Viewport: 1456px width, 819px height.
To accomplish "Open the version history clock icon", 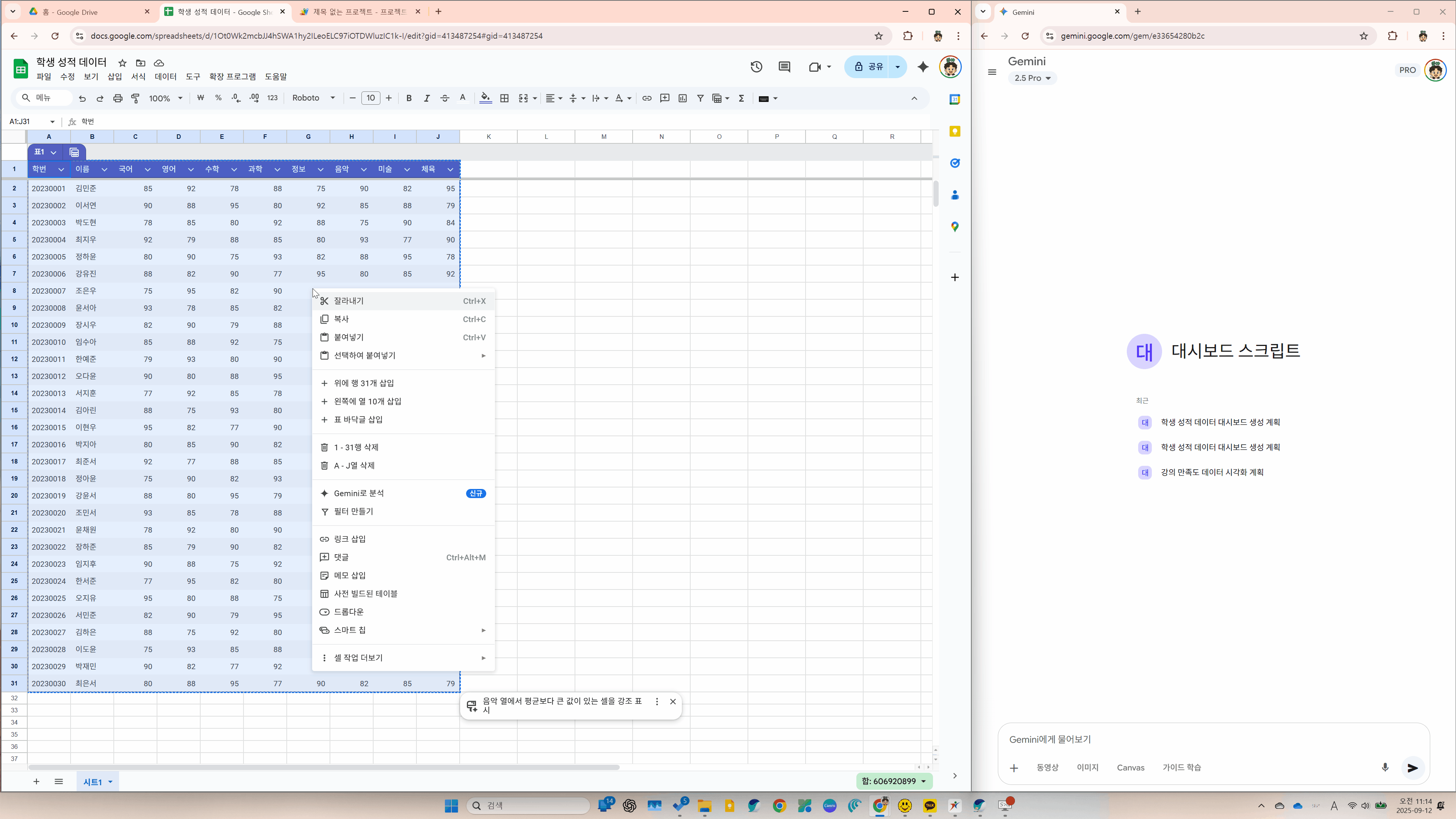I will [x=756, y=67].
